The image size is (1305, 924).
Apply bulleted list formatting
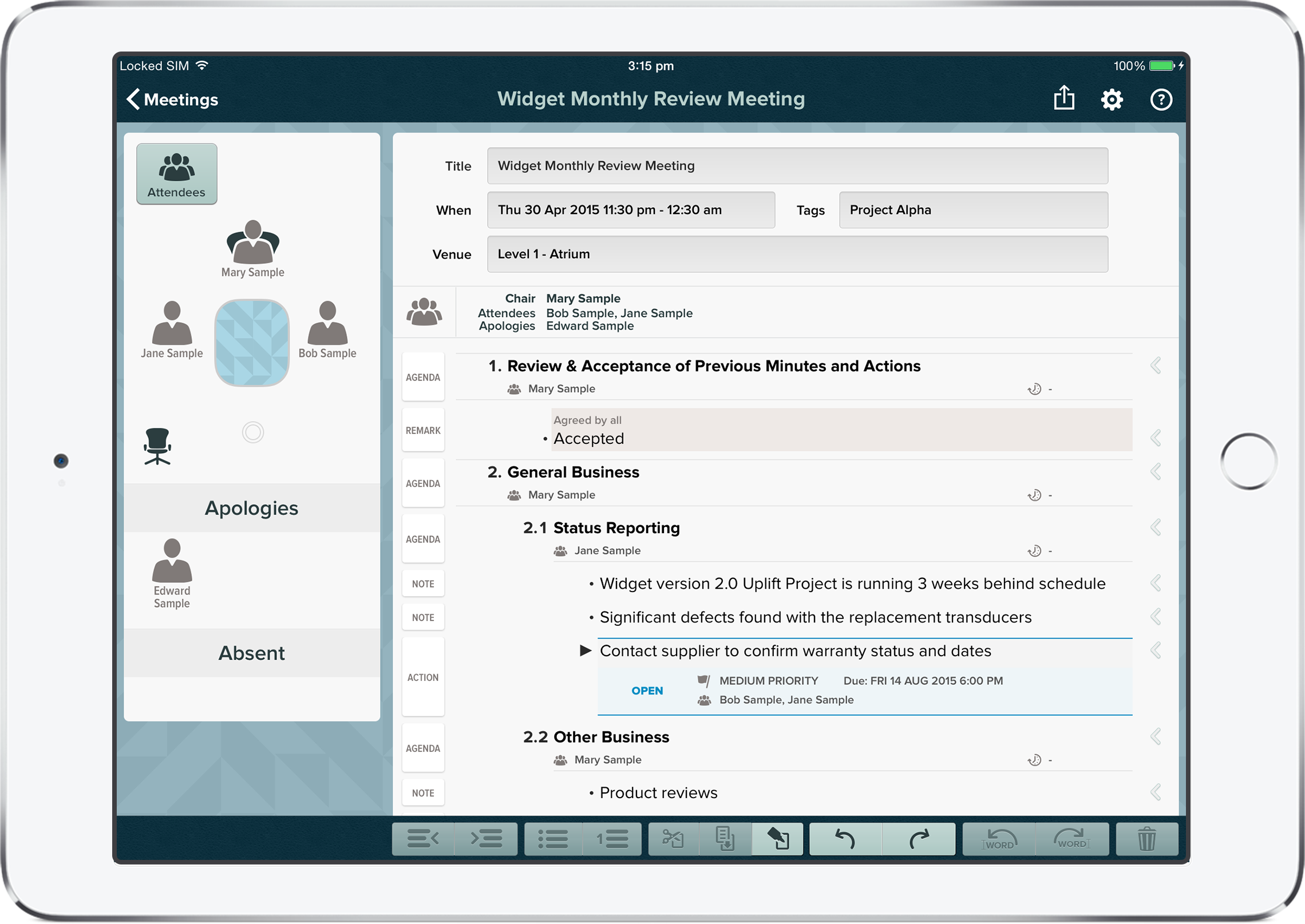coord(553,839)
